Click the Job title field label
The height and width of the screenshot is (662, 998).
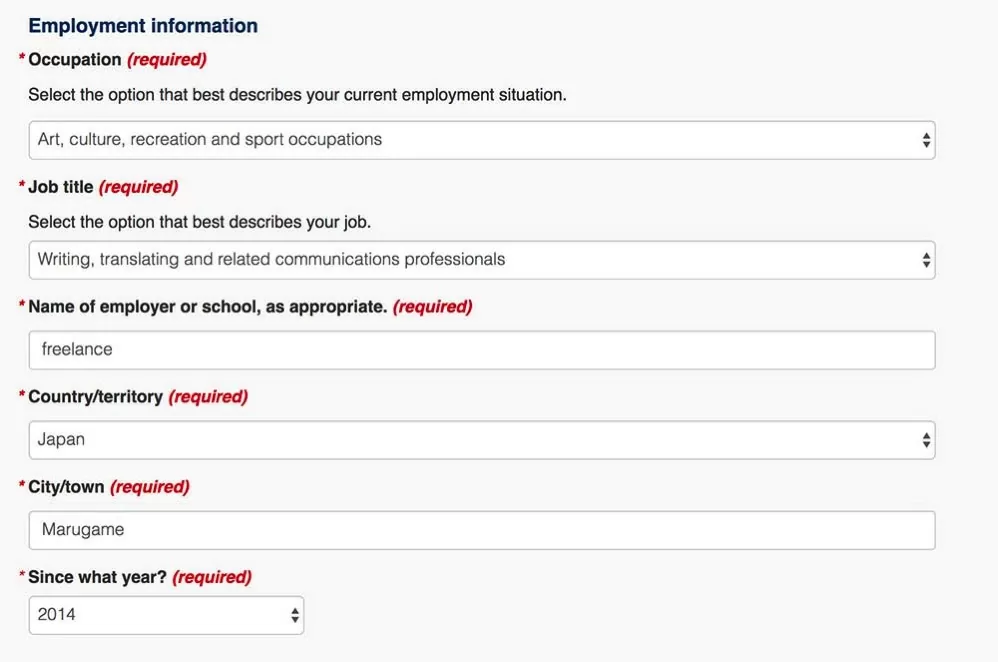(x=60, y=187)
